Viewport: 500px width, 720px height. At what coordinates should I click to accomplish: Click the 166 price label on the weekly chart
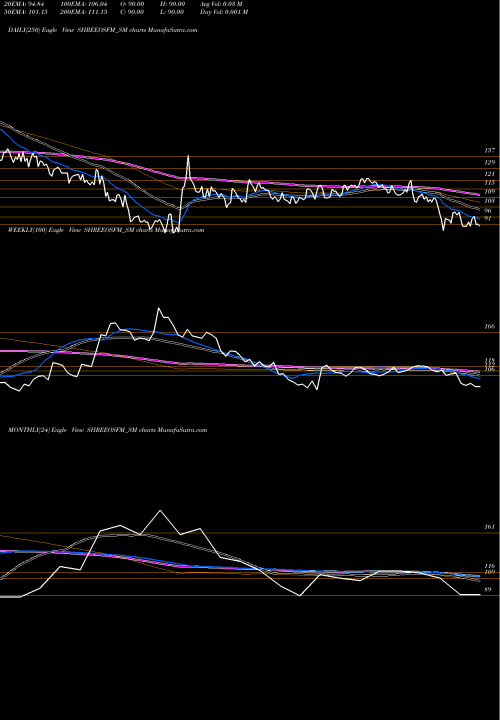(490, 326)
